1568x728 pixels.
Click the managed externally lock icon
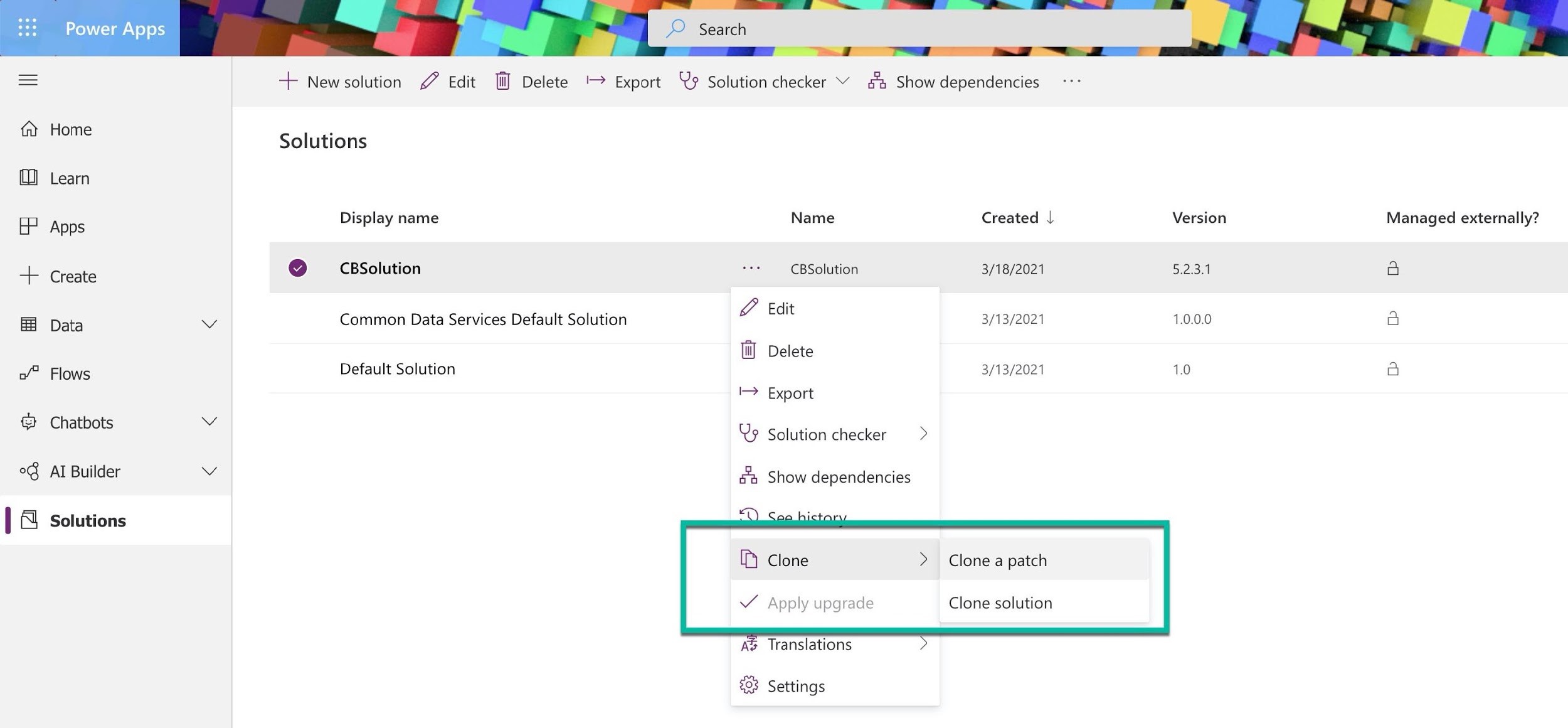tap(1392, 267)
